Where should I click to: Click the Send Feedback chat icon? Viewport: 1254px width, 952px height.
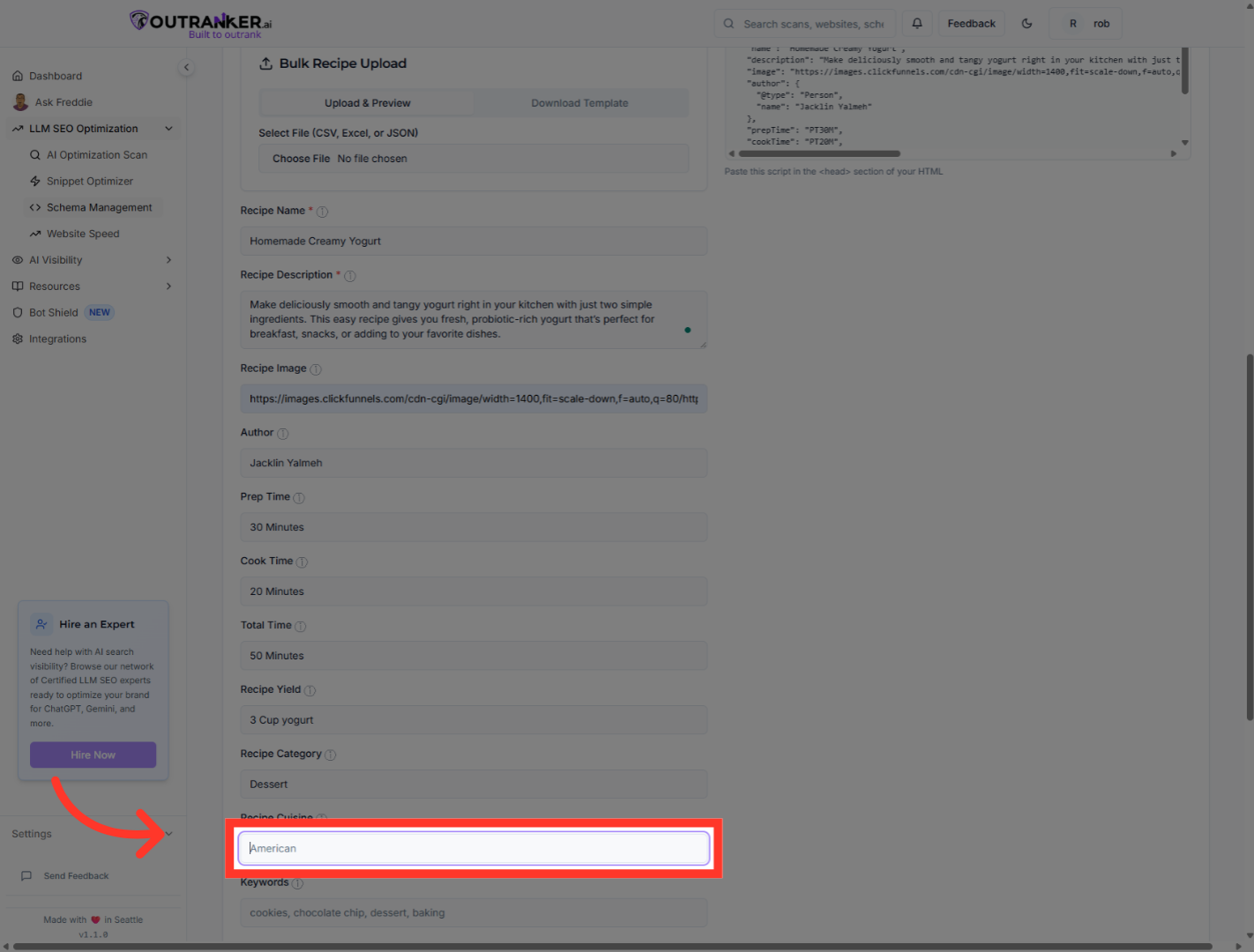26,876
